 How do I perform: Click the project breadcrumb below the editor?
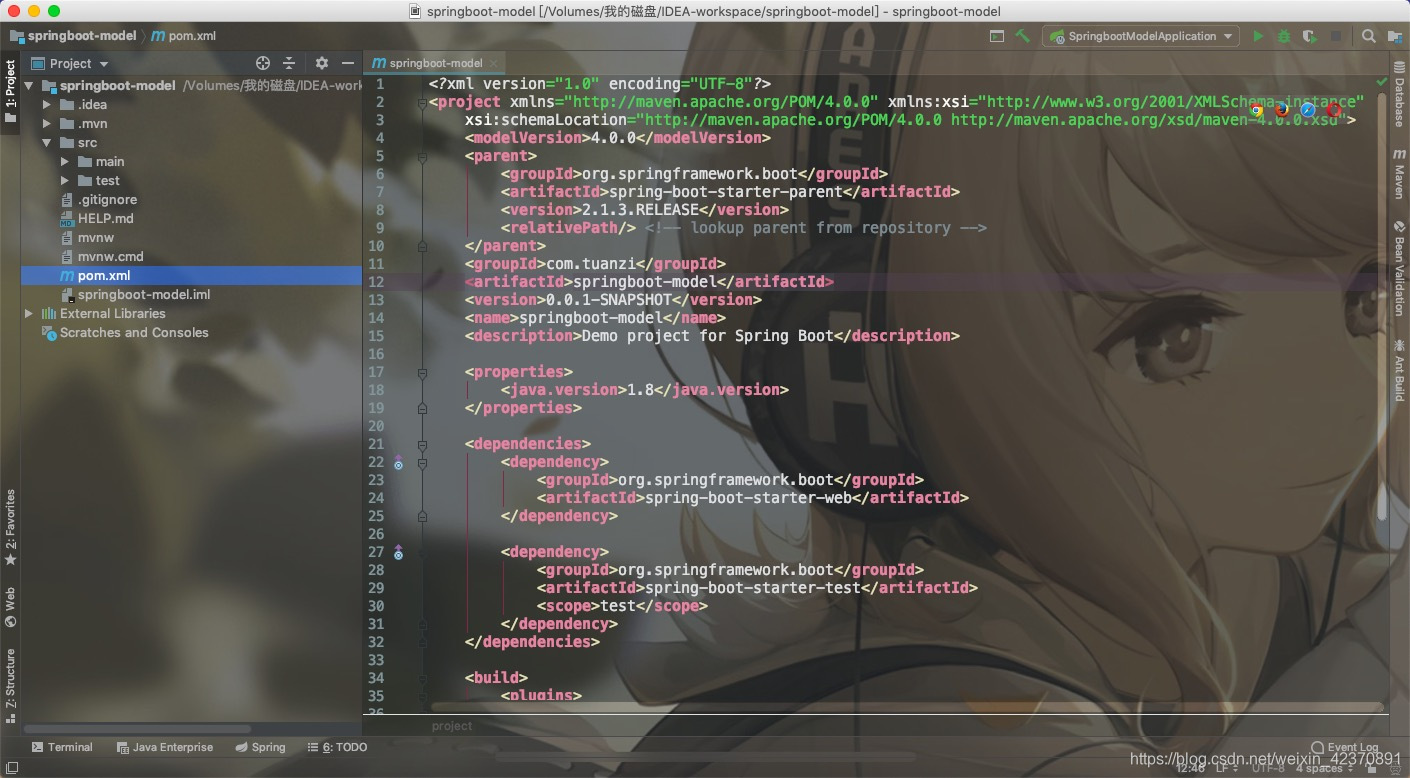click(452, 726)
